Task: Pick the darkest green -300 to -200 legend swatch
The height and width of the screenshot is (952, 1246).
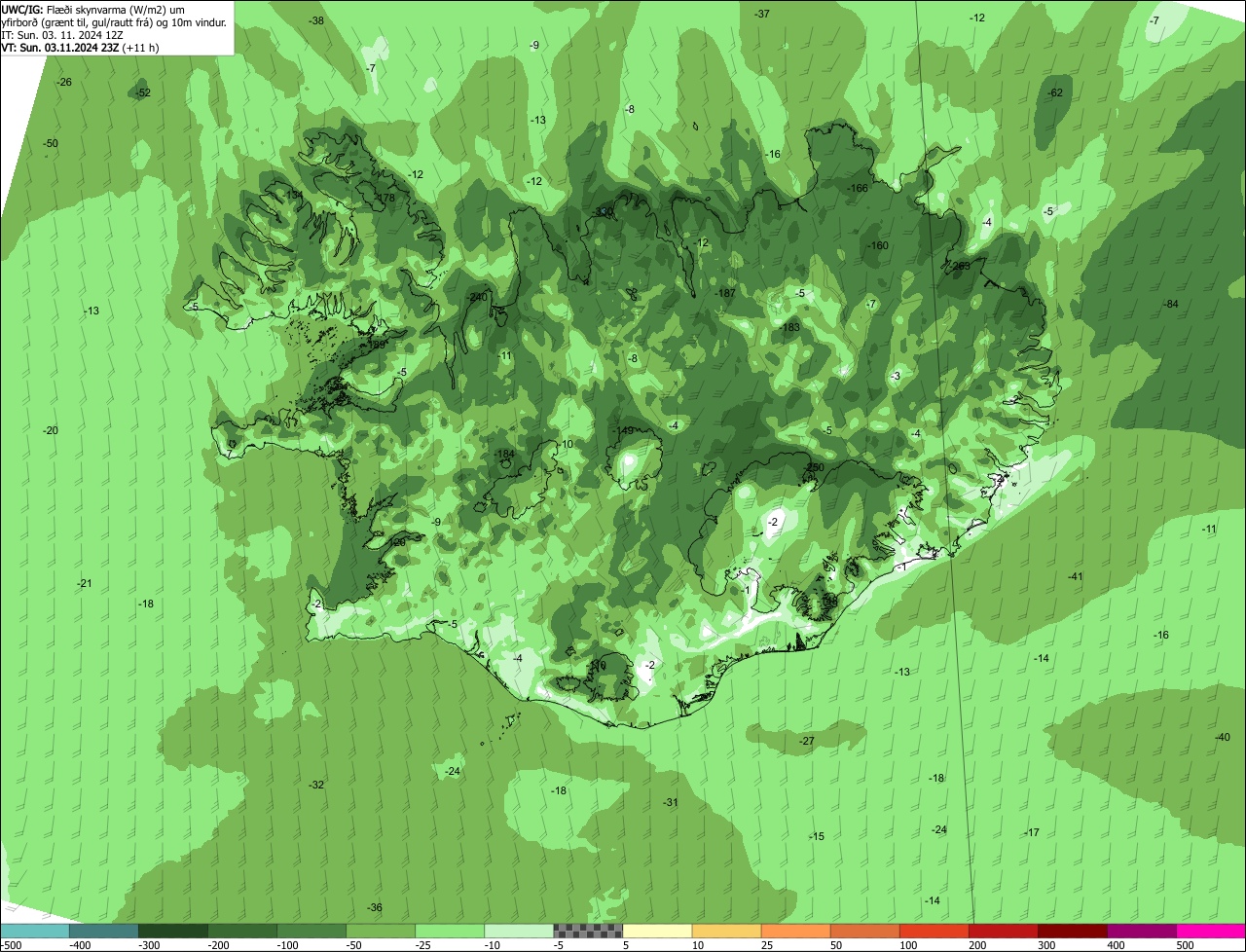Action: 173,931
